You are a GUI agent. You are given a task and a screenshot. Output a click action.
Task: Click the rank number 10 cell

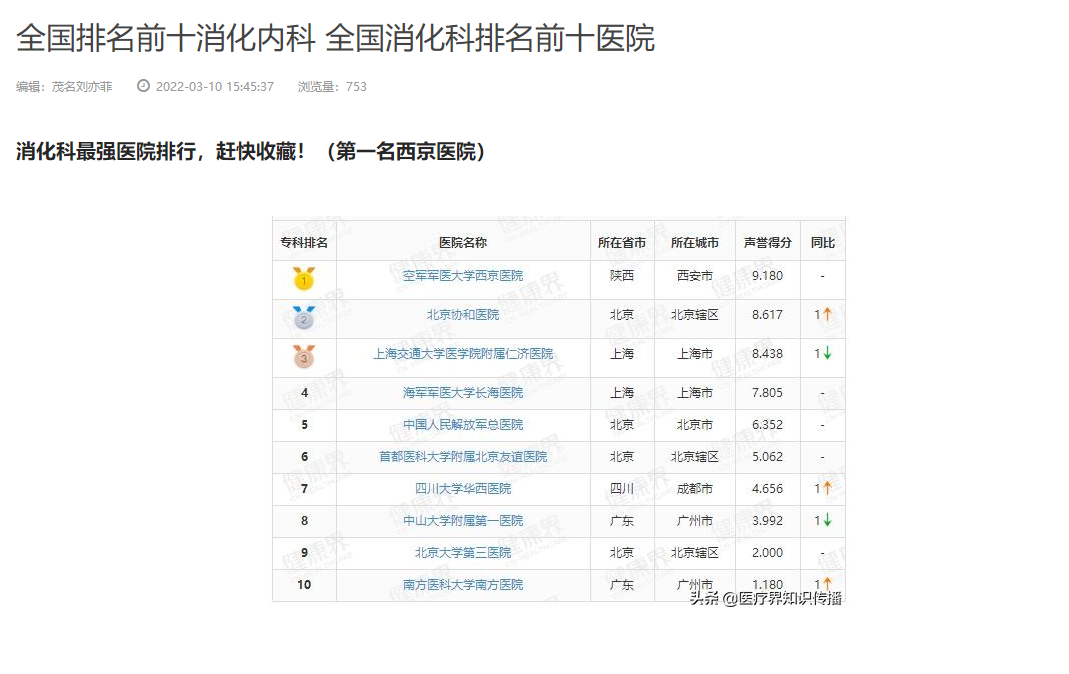[x=304, y=585]
